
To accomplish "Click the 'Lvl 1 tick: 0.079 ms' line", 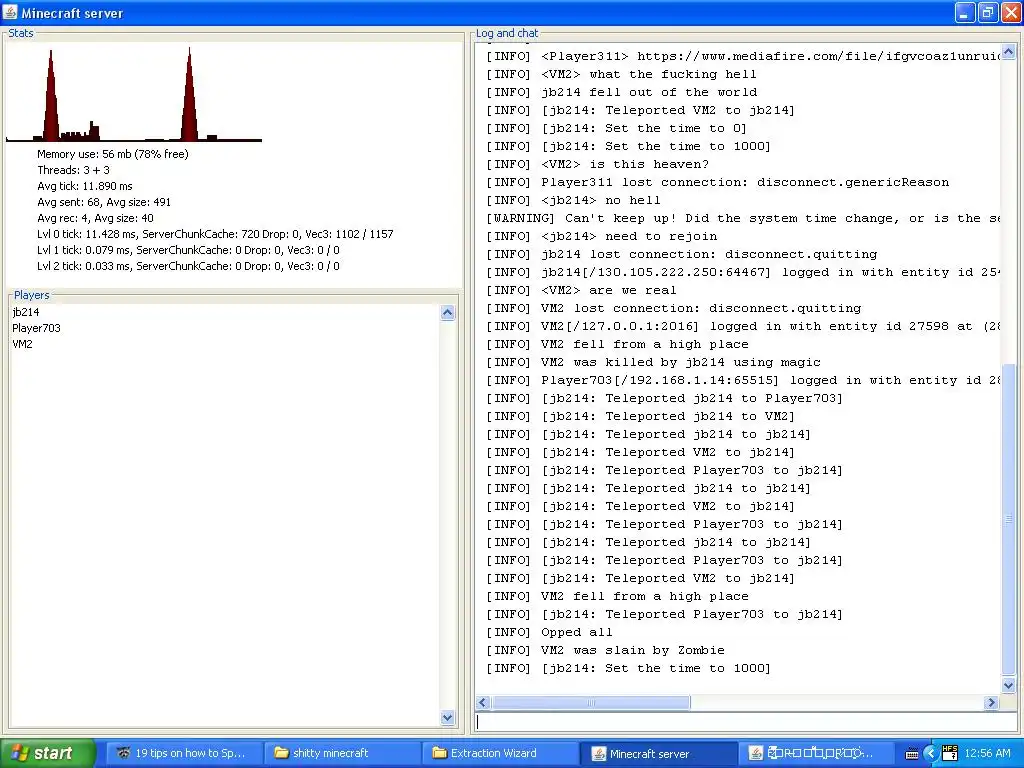I will click(x=188, y=250).
